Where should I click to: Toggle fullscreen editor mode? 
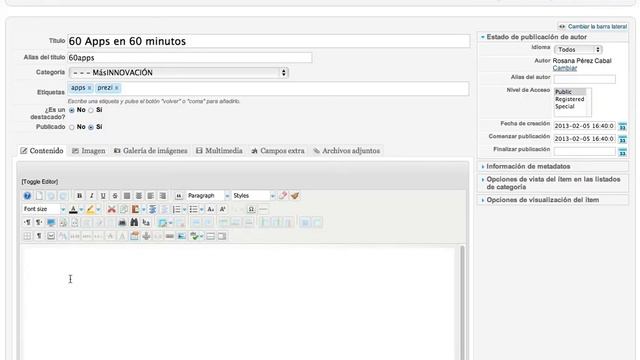[51, 222]
